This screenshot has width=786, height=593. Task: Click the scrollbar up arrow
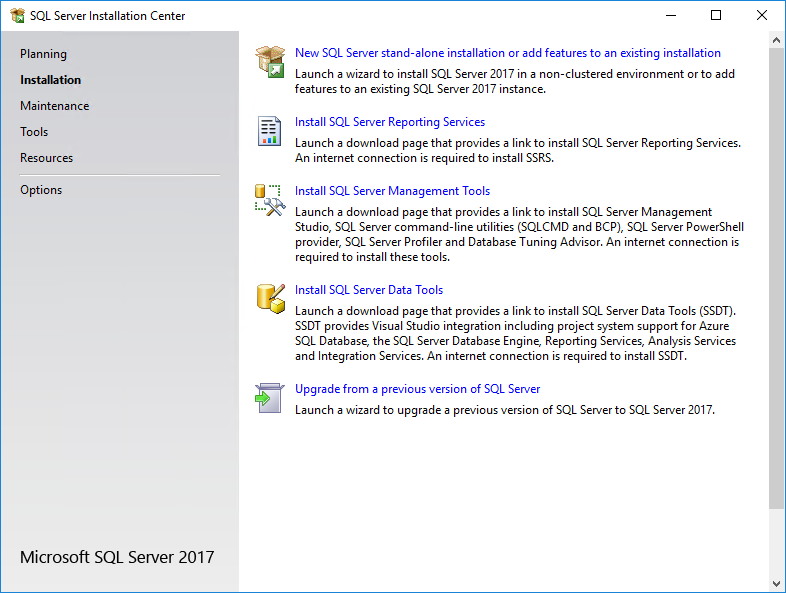tap(776, 40)
